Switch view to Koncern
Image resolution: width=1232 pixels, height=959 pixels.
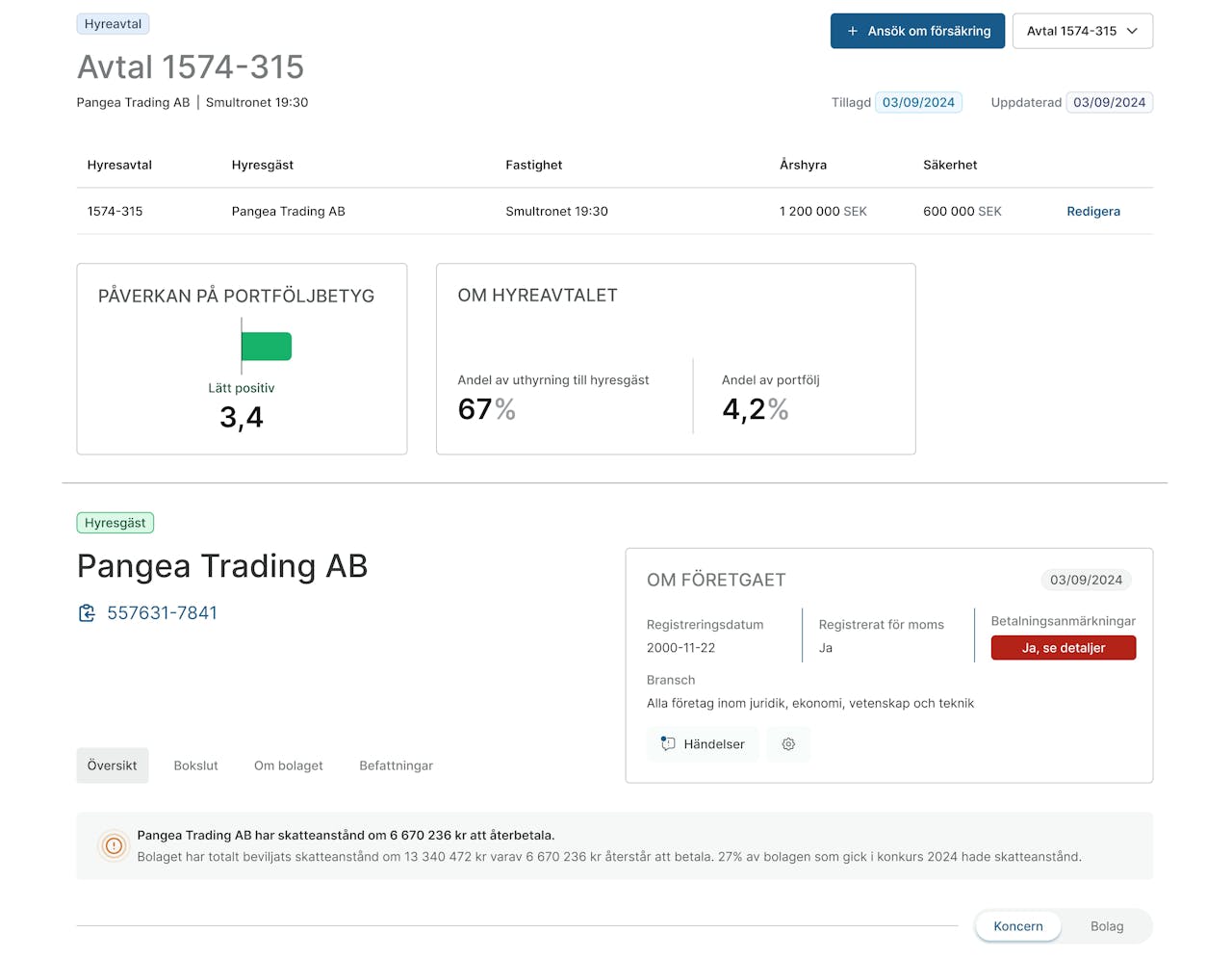pos(1017,926)
